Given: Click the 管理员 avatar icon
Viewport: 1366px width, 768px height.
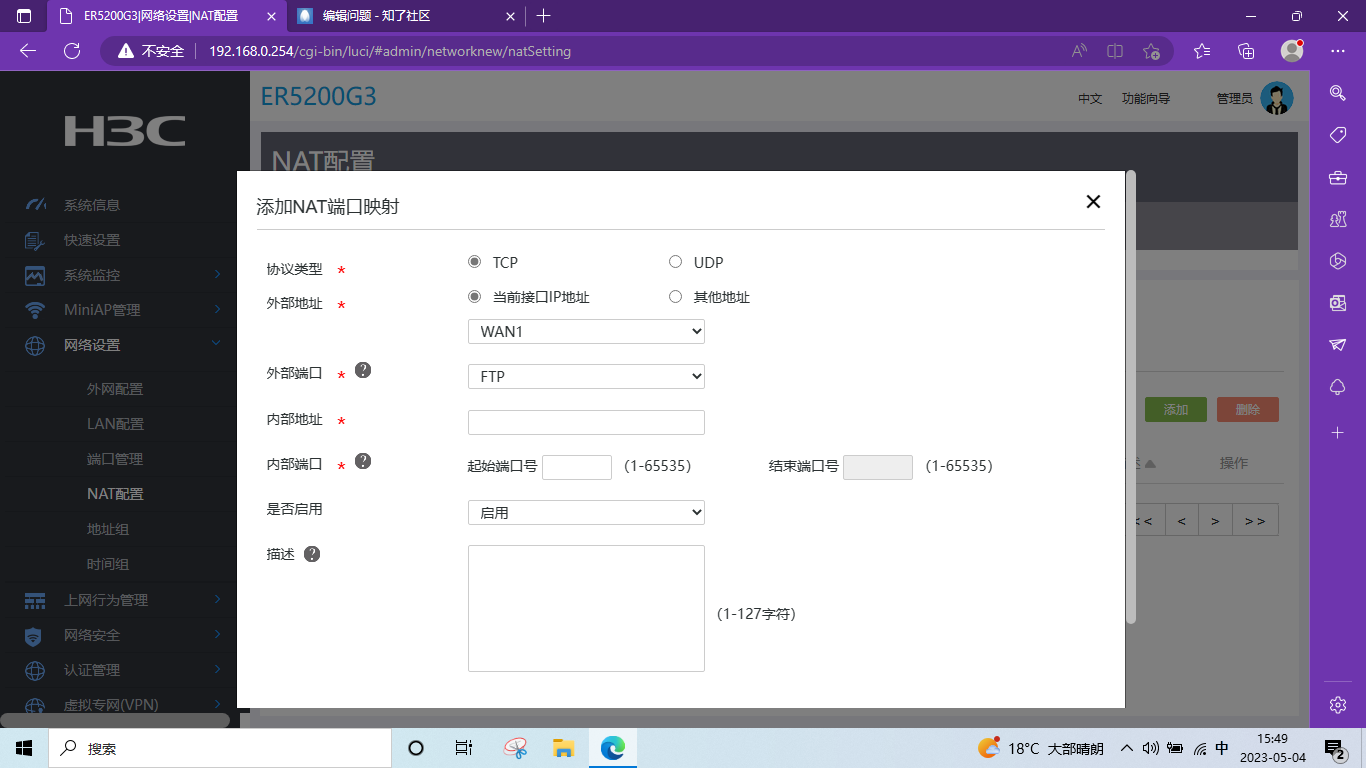Looking at the screenshot, I should point(1277,98).
